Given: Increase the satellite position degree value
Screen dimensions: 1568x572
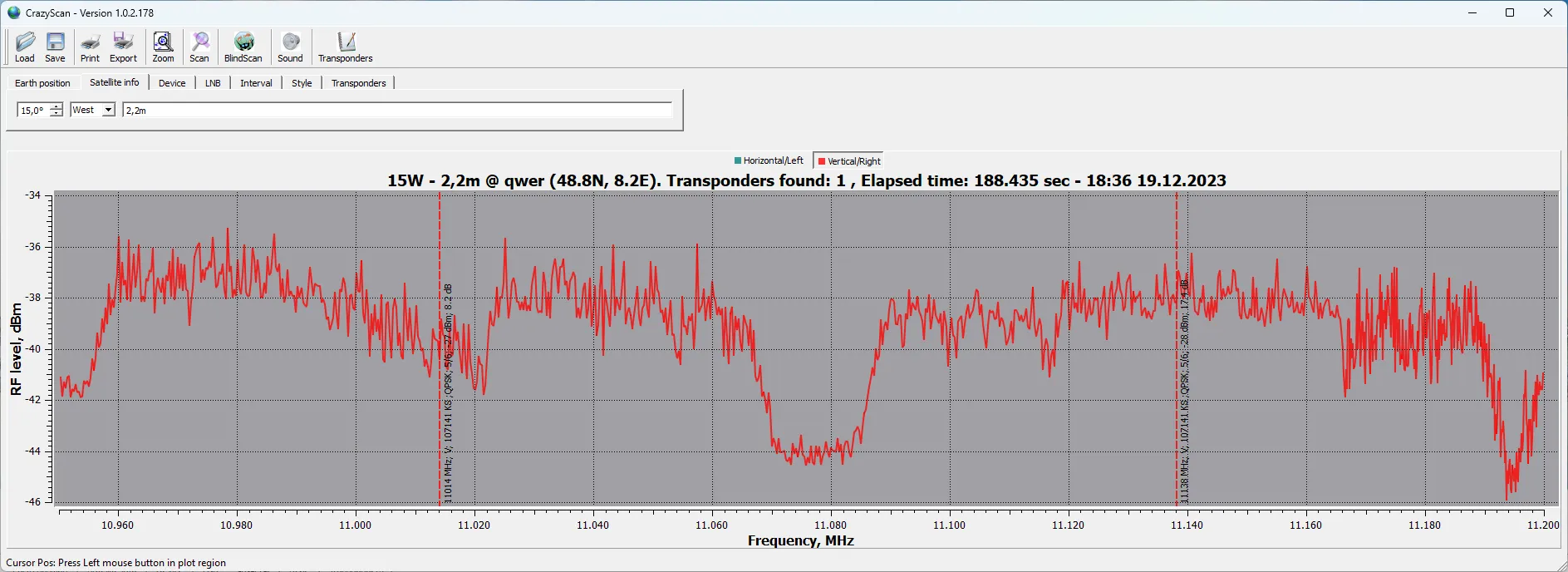Looking at the screenshot, I should [x=57, y=106].
